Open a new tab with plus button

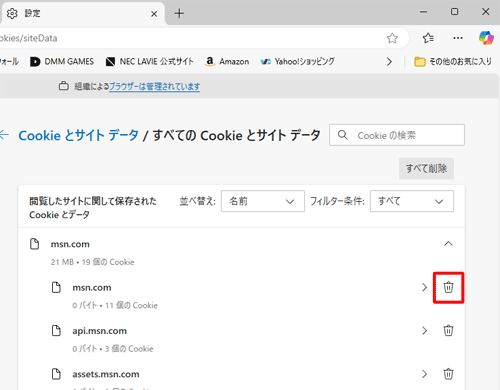(x=179, y=13)
